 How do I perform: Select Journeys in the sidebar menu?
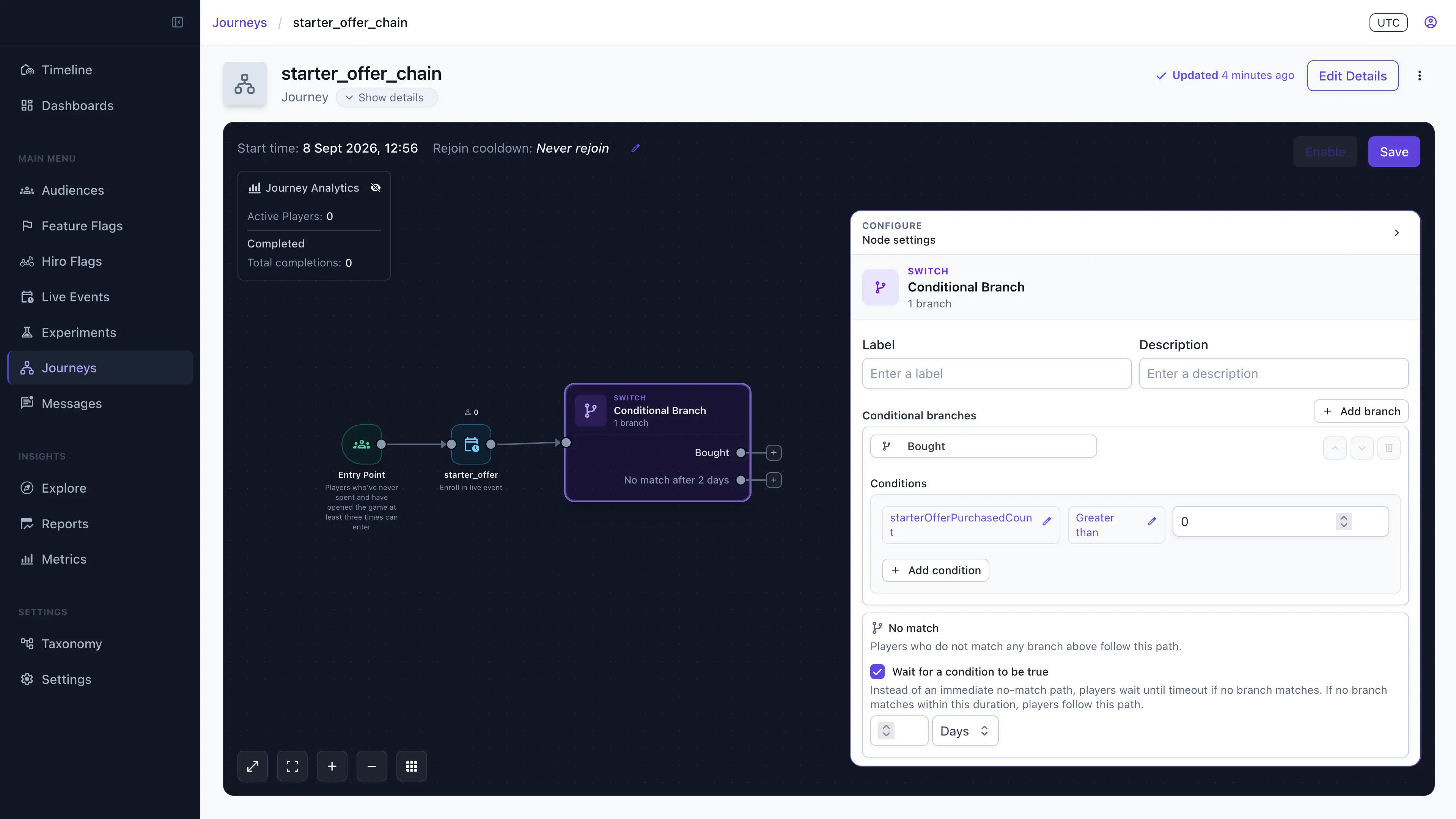100,368
